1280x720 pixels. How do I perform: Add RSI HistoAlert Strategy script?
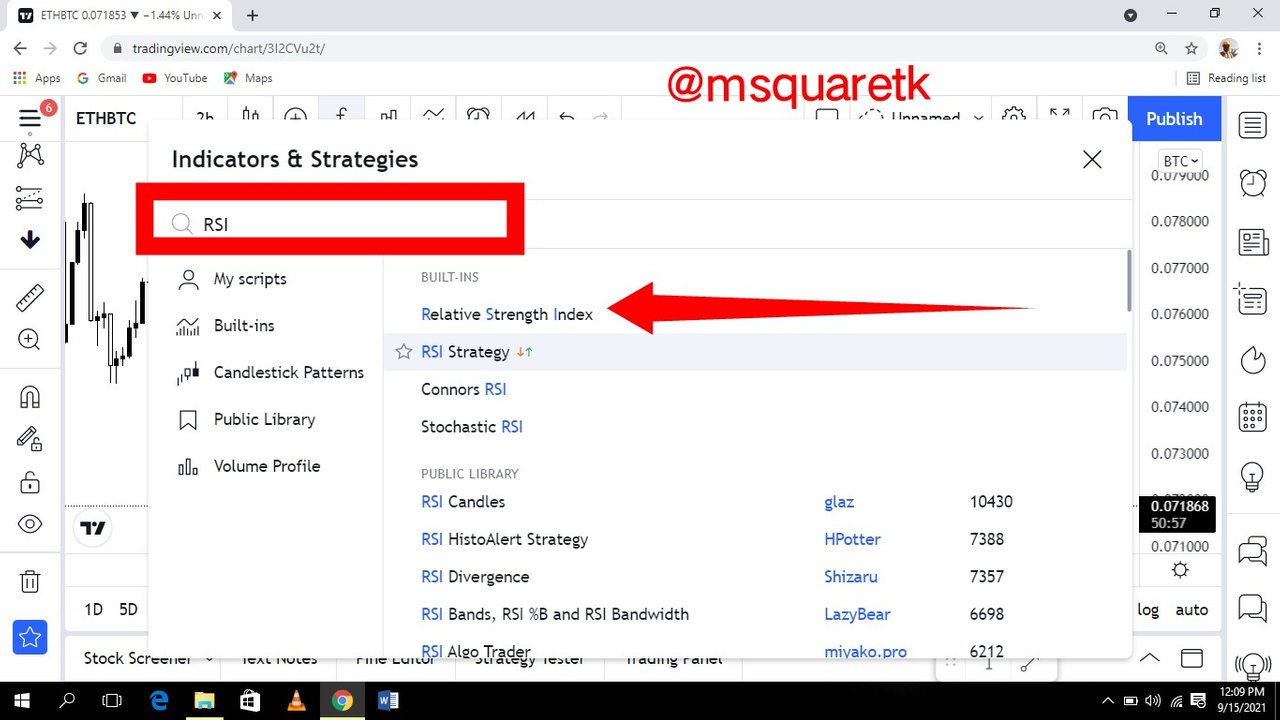pyautogui.click(x=504, y=539)
